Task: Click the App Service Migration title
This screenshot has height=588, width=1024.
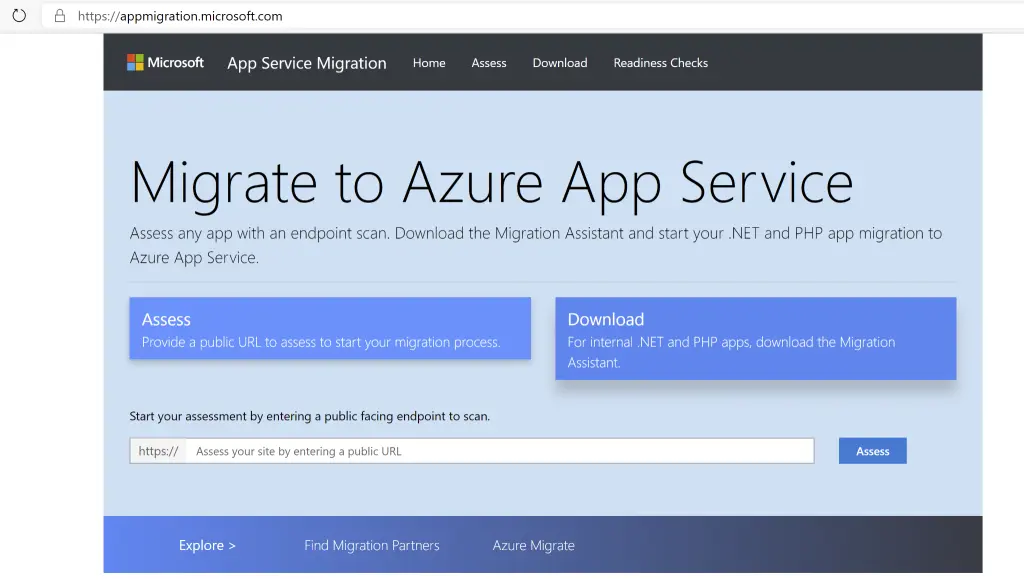Action: (x=306, y=63)
